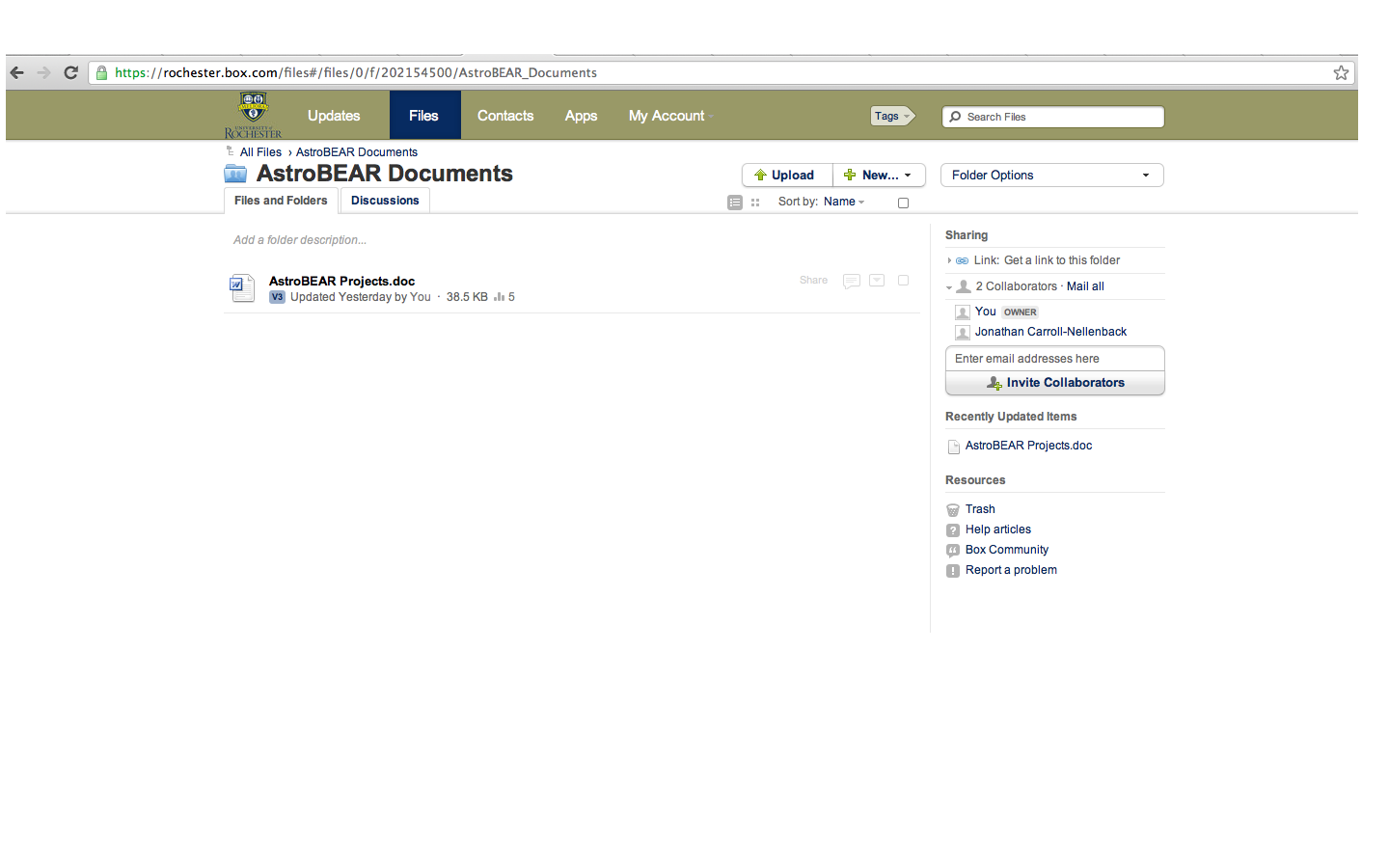The width and height of the screenshot is (1389, 868).
Task: Open Box Community link
Action: (x=1007, y=550)
